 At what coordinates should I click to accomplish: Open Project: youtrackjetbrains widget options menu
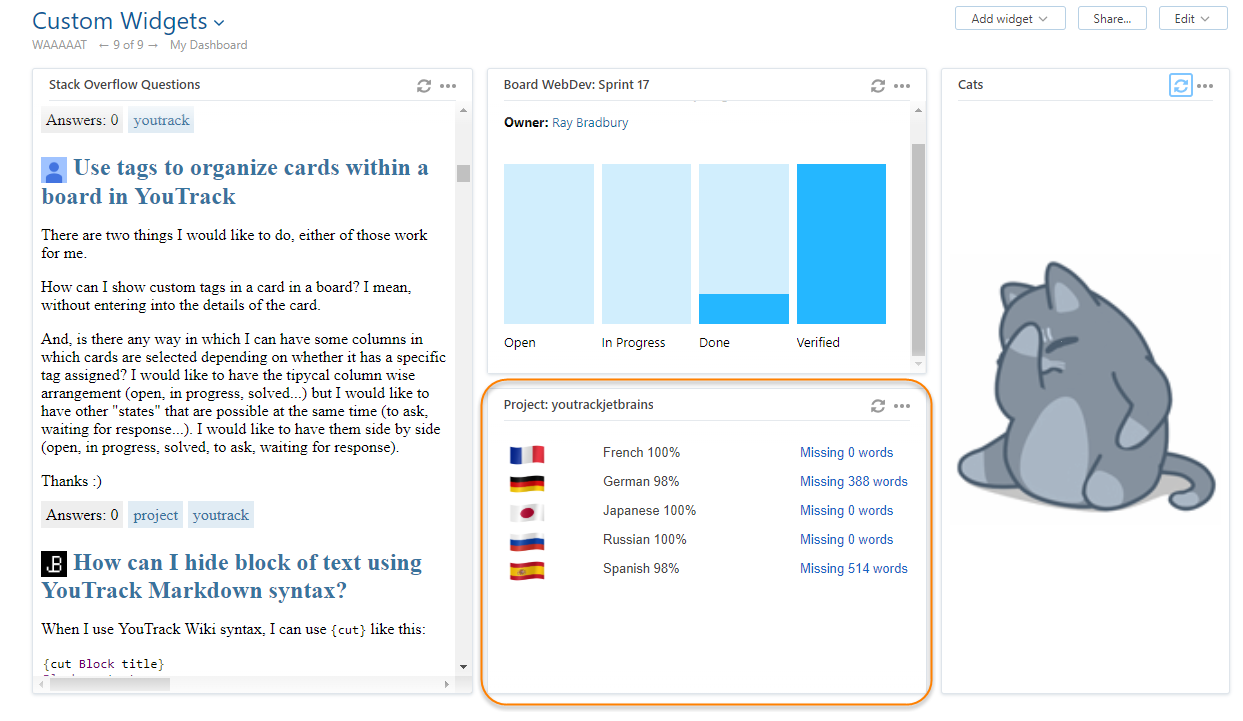tap(902, 406)
